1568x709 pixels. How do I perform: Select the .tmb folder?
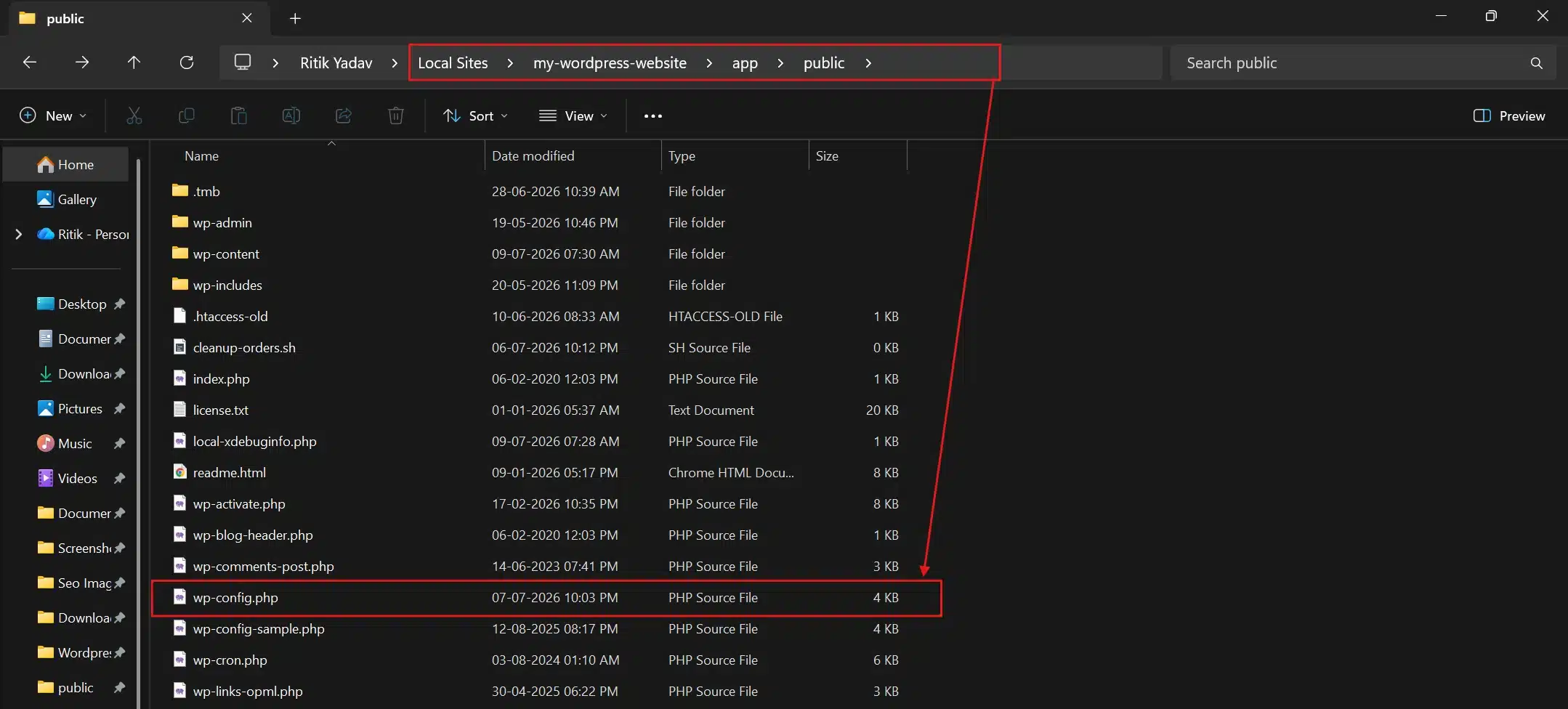(x=195, y=191)
